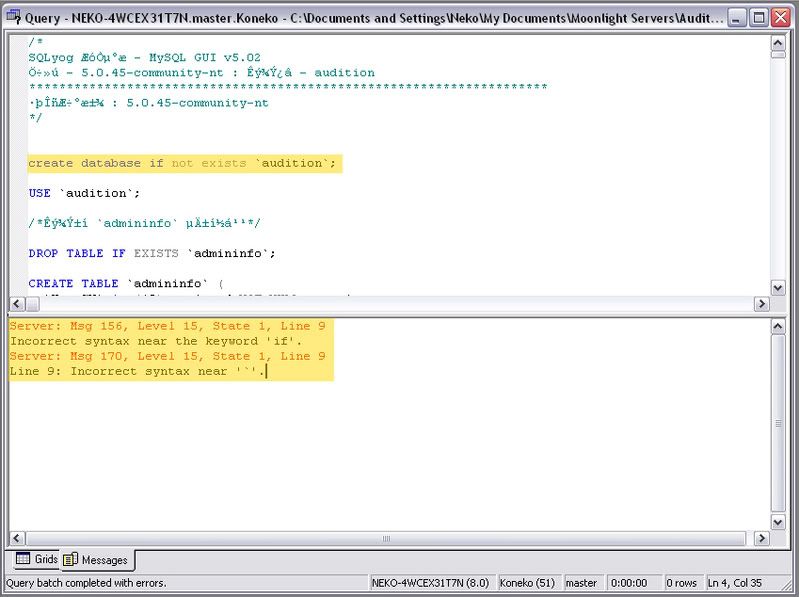Switch to the Grids tab
This screenshot has width=799, height=597.
click(x=36, y=559)
